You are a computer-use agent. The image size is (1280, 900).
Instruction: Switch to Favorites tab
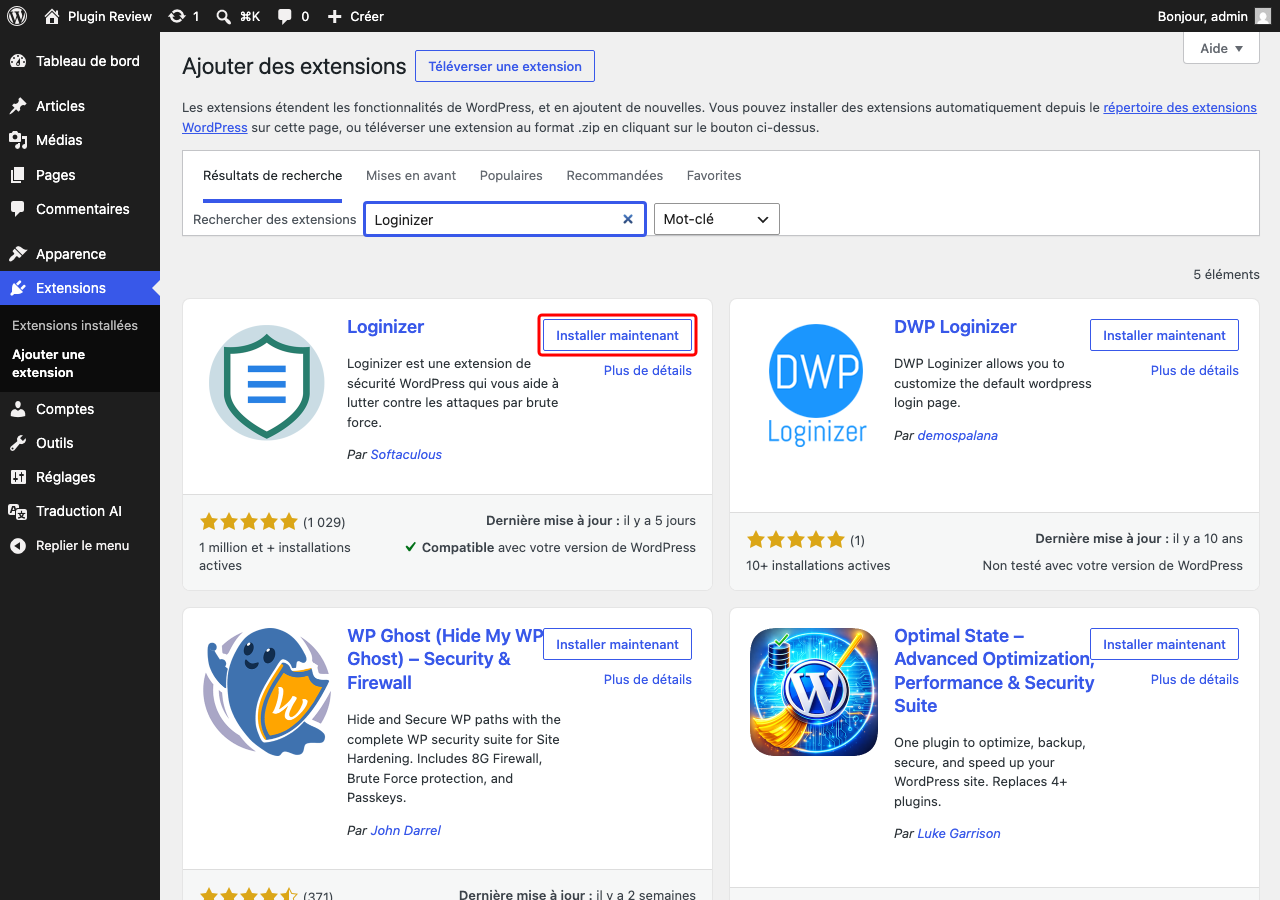point(714,175)
